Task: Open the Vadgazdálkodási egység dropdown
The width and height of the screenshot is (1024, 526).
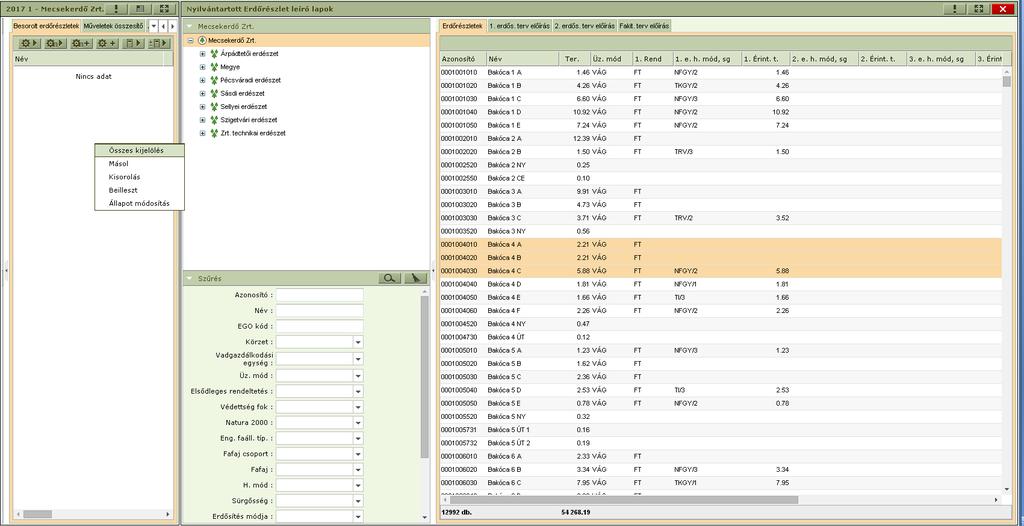Action: click(358, 359)
